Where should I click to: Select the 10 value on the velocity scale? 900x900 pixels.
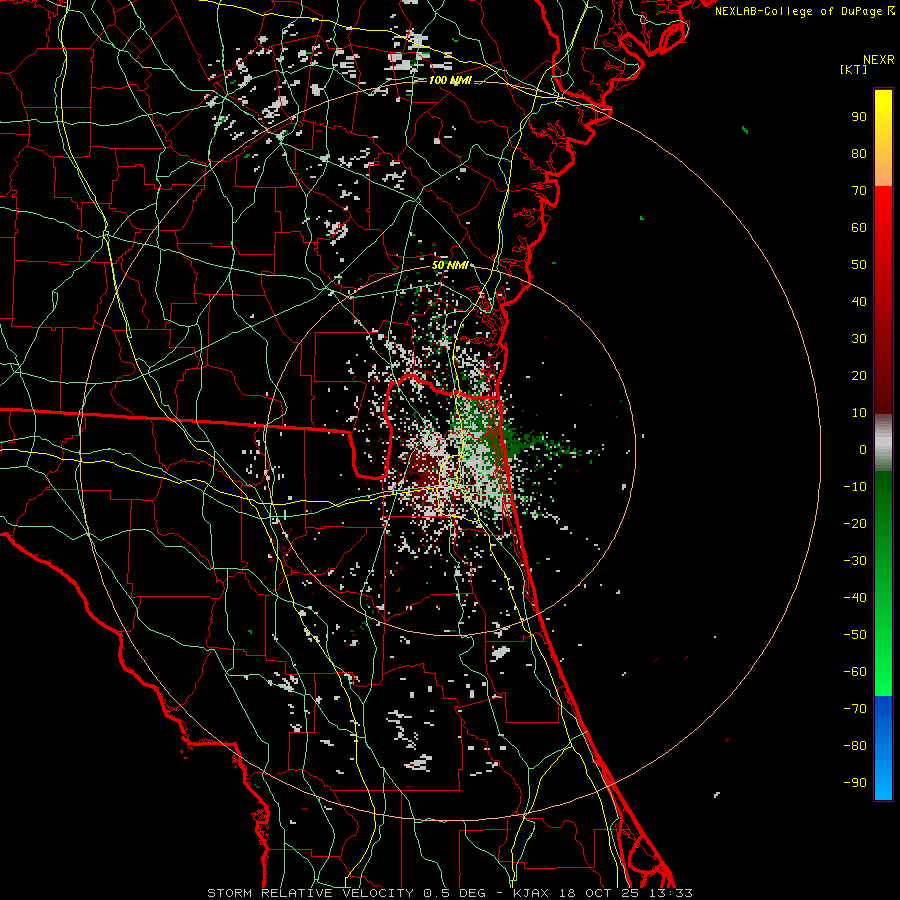(859, 413)
